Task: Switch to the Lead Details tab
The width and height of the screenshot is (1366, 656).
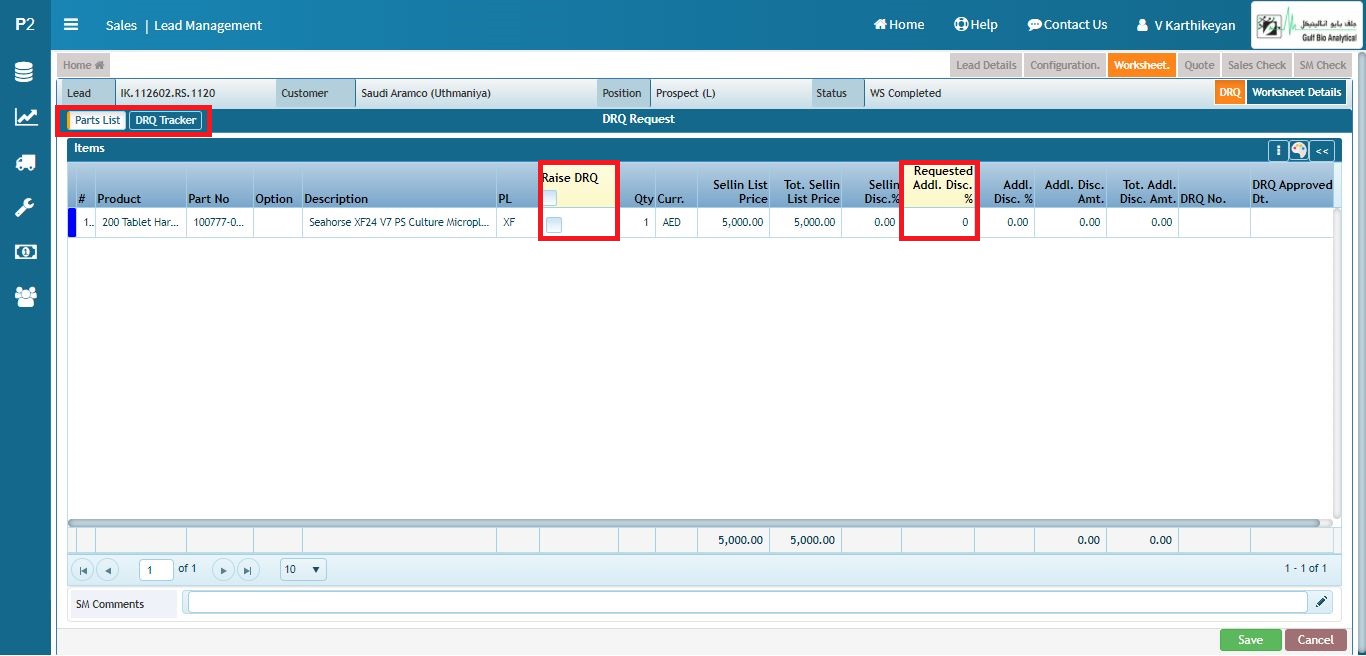Action: [x=986, y=65]
